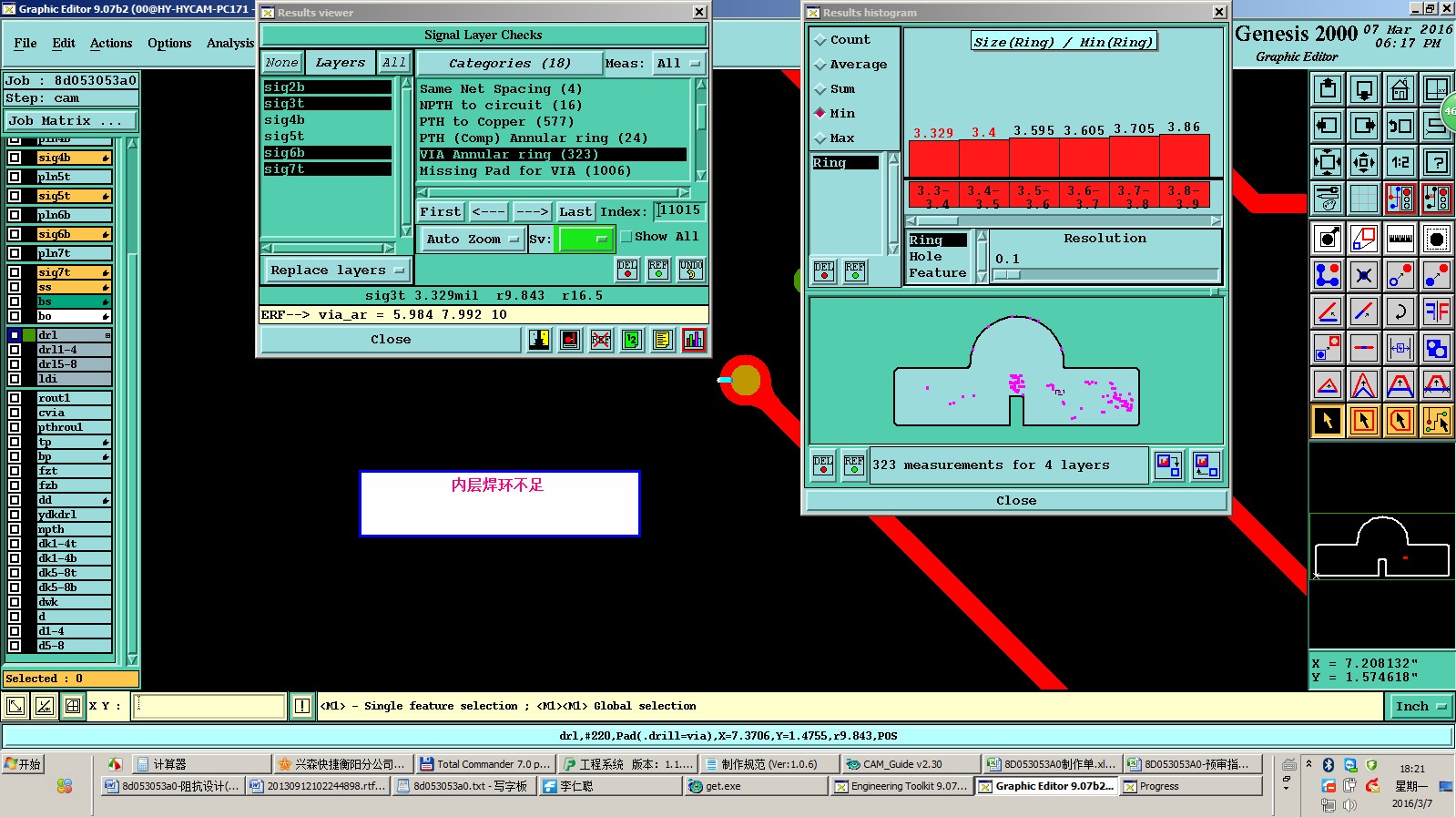Select the ruler measure tool
The width and height of the screenshot is (1456, 817).
(1400, 240)
